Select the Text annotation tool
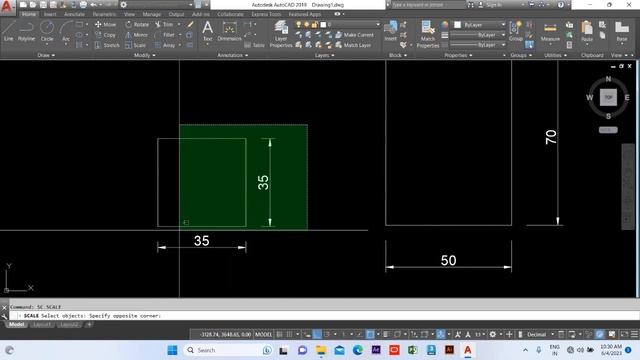 pyautogui.click(x=207, y=31)
